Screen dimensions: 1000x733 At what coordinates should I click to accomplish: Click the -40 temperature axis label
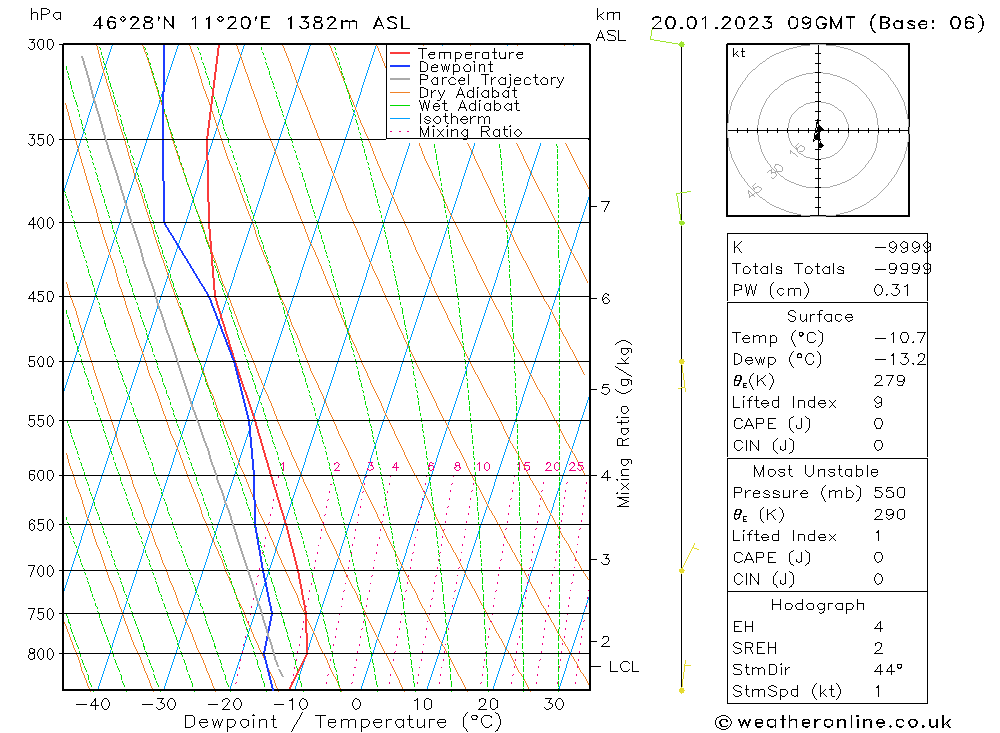point(92,704)
